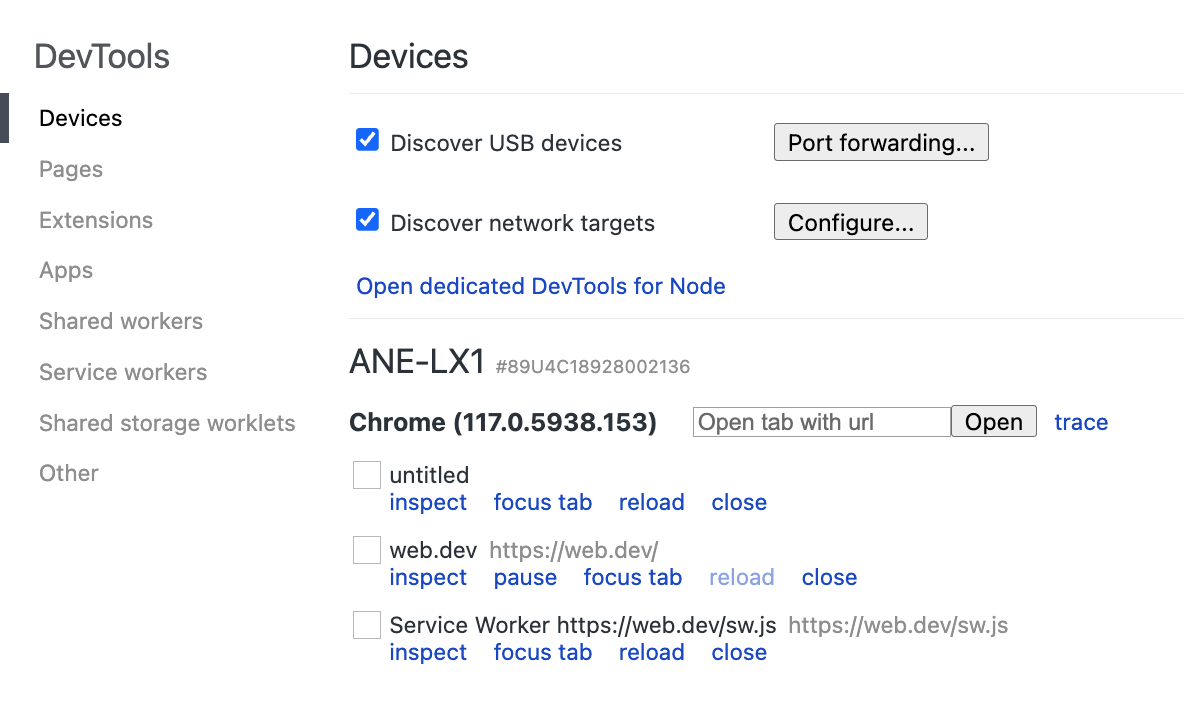Click pause for web.dev tab
The height and width of the screenshot is (713, 1184).
click(x=526, y=577)
